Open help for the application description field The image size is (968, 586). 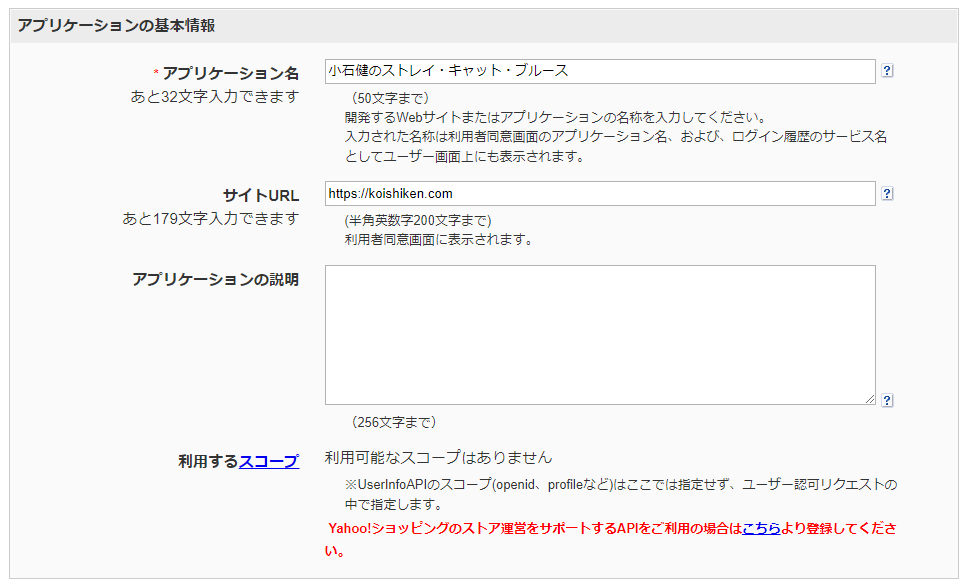tap(887, 398)
